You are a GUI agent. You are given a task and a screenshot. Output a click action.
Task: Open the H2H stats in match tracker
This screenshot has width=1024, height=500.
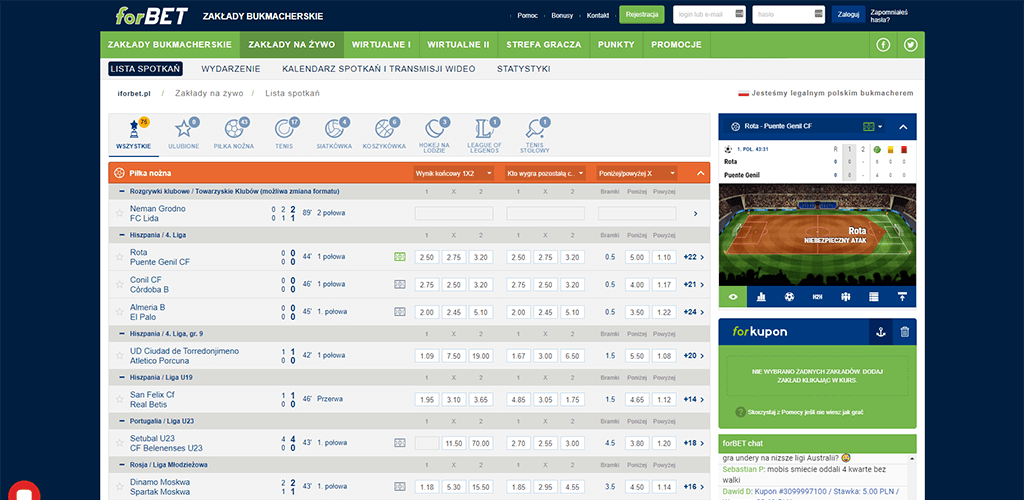click(x=817, y=297)
